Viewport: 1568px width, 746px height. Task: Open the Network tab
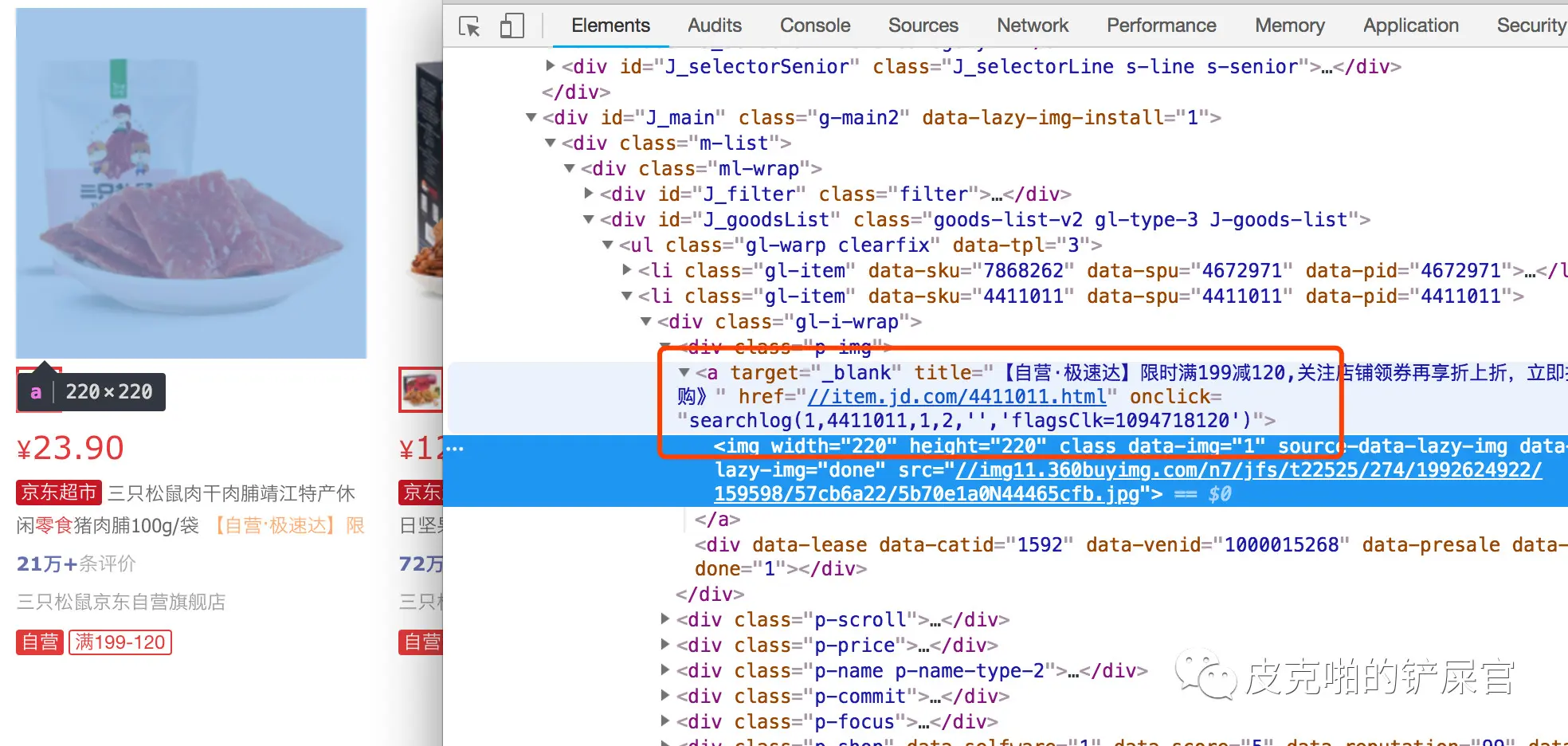pos(1033,26)
